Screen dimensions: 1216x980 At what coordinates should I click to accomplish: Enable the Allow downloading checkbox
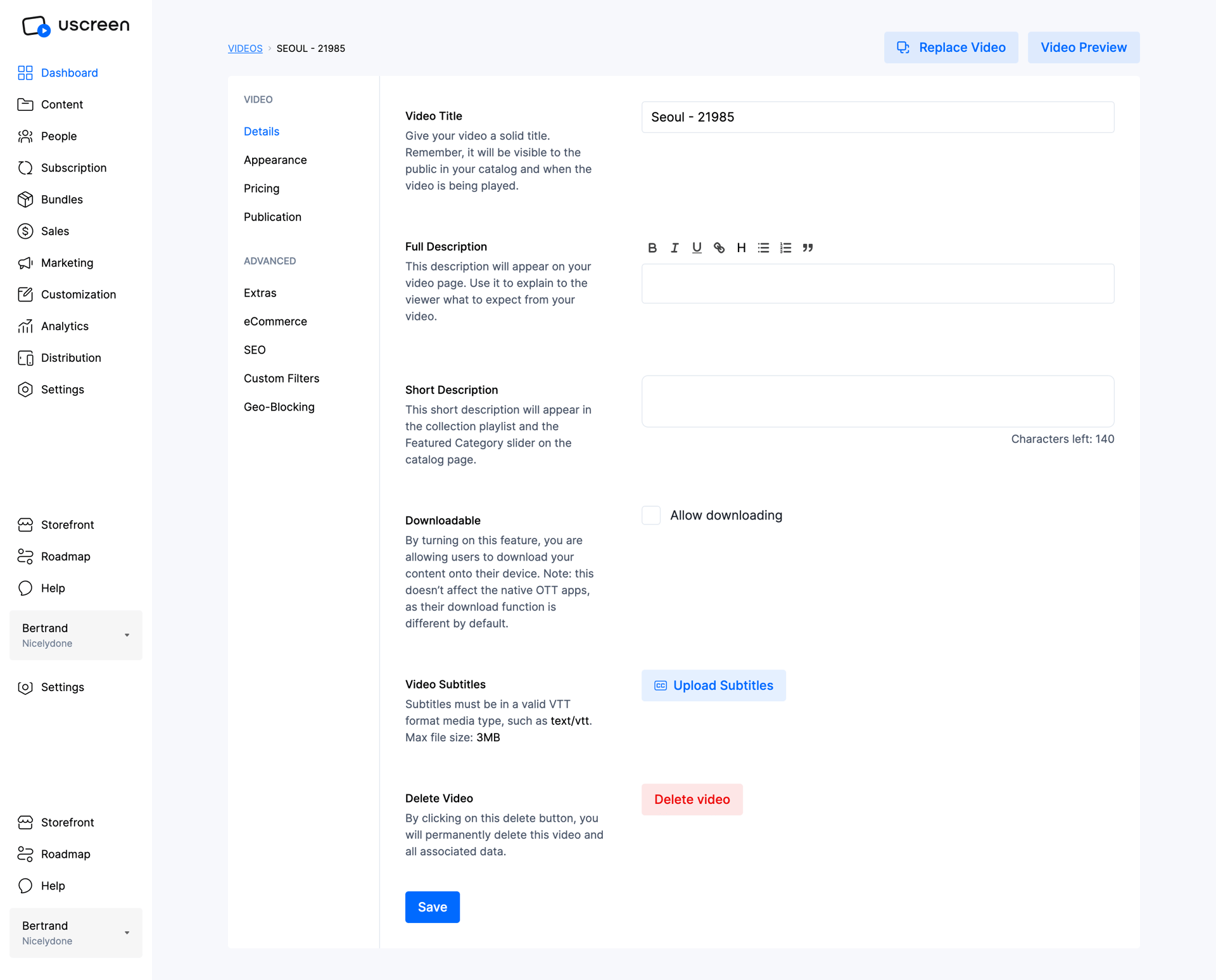[650, 515]
